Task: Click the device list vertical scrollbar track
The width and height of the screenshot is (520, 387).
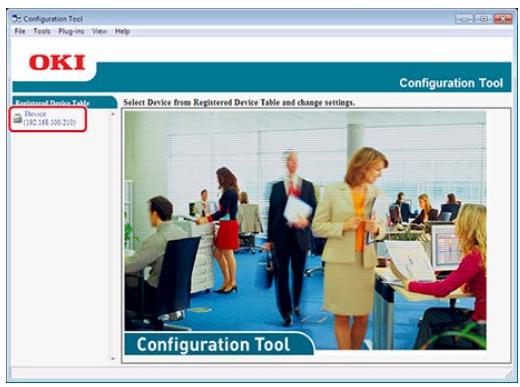Action: tap(113, 236)
